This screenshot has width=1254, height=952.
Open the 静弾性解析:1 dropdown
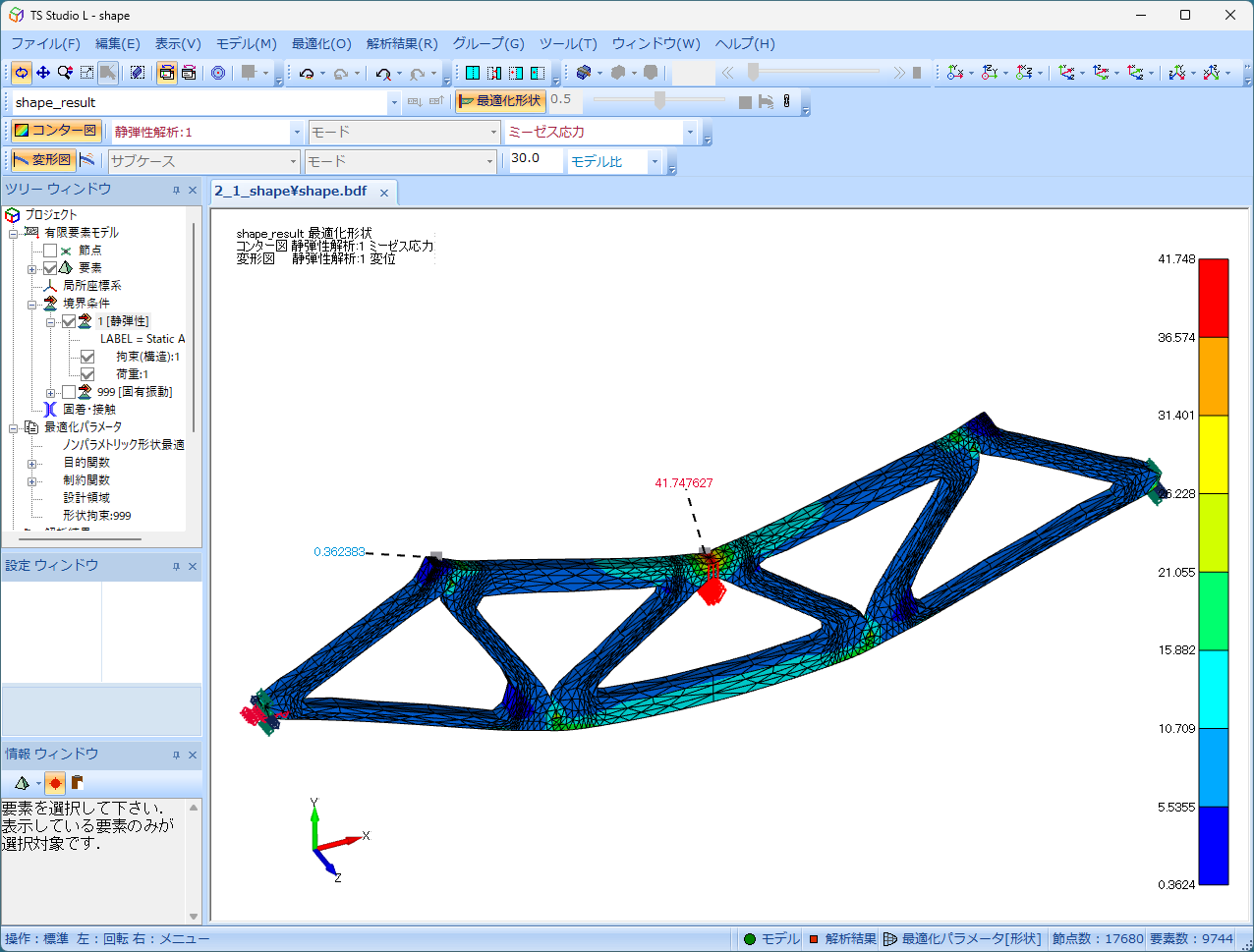(298, 132)
